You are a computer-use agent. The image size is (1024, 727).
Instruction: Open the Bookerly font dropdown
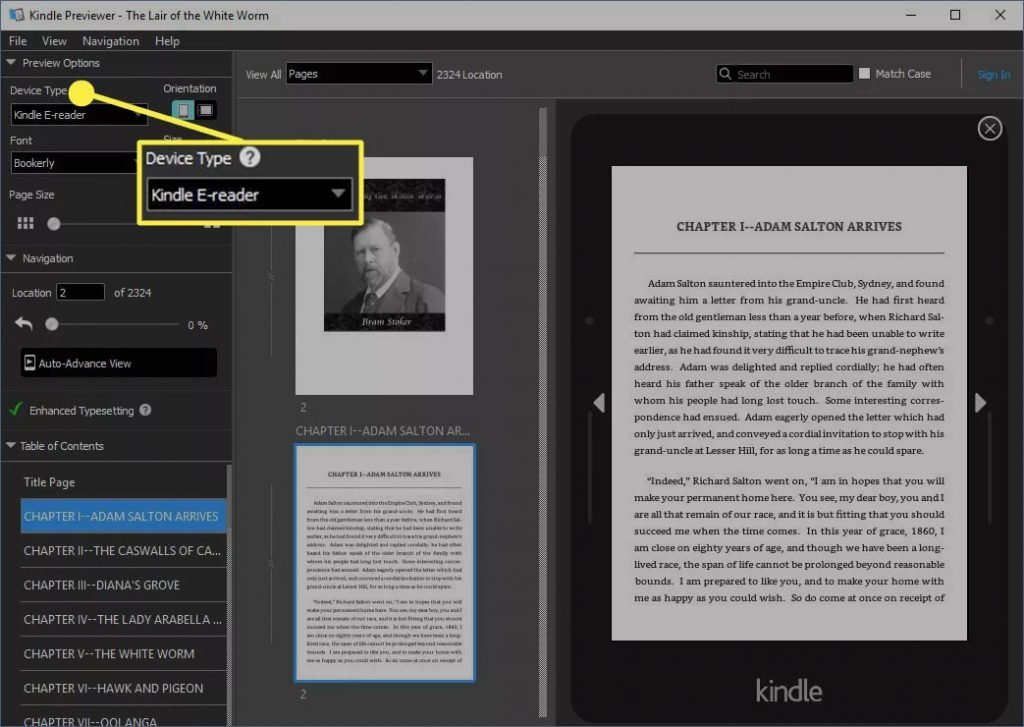[x=75, y=163]
